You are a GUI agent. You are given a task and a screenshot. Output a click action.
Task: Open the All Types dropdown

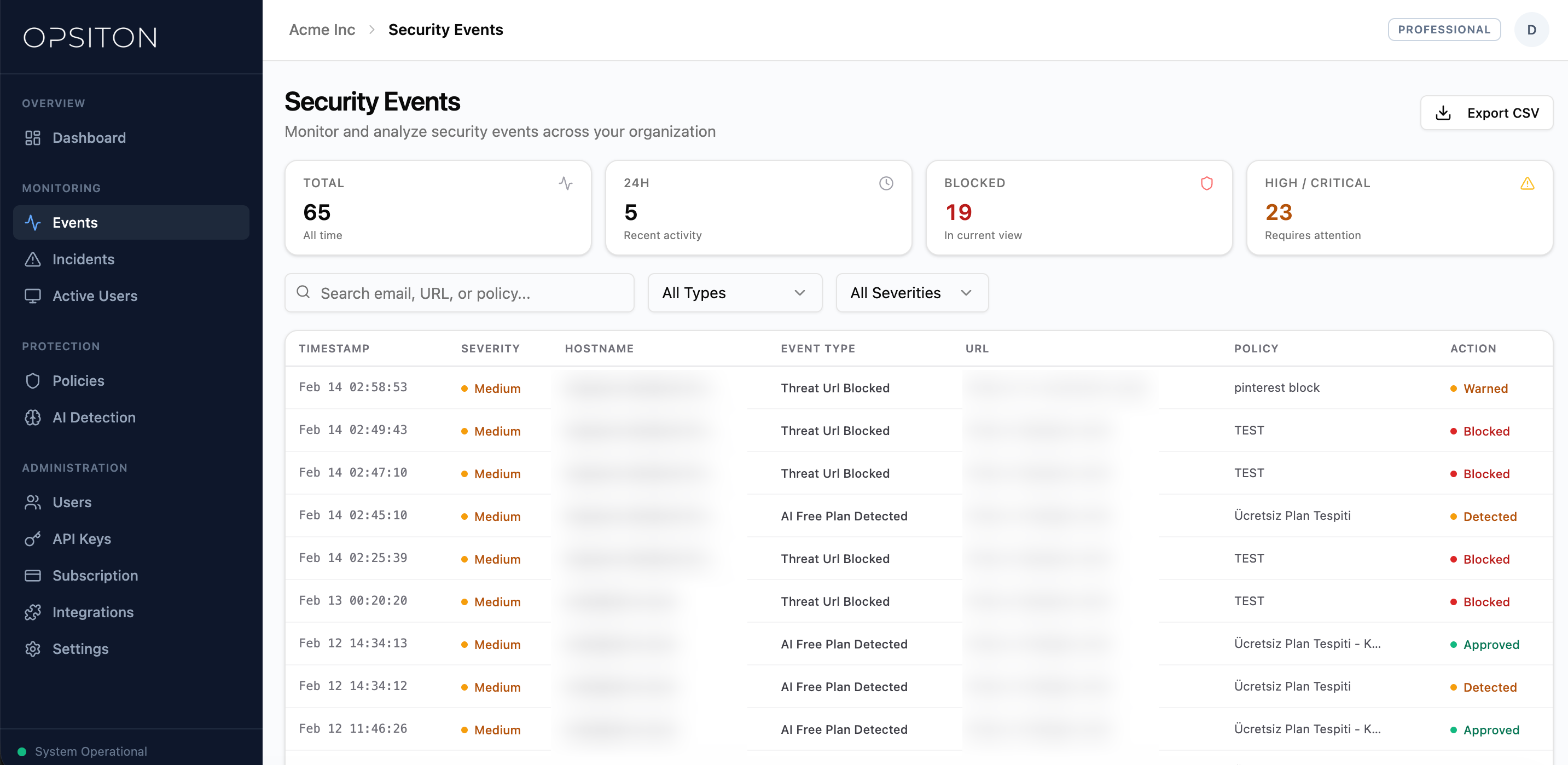pos(734,293)
